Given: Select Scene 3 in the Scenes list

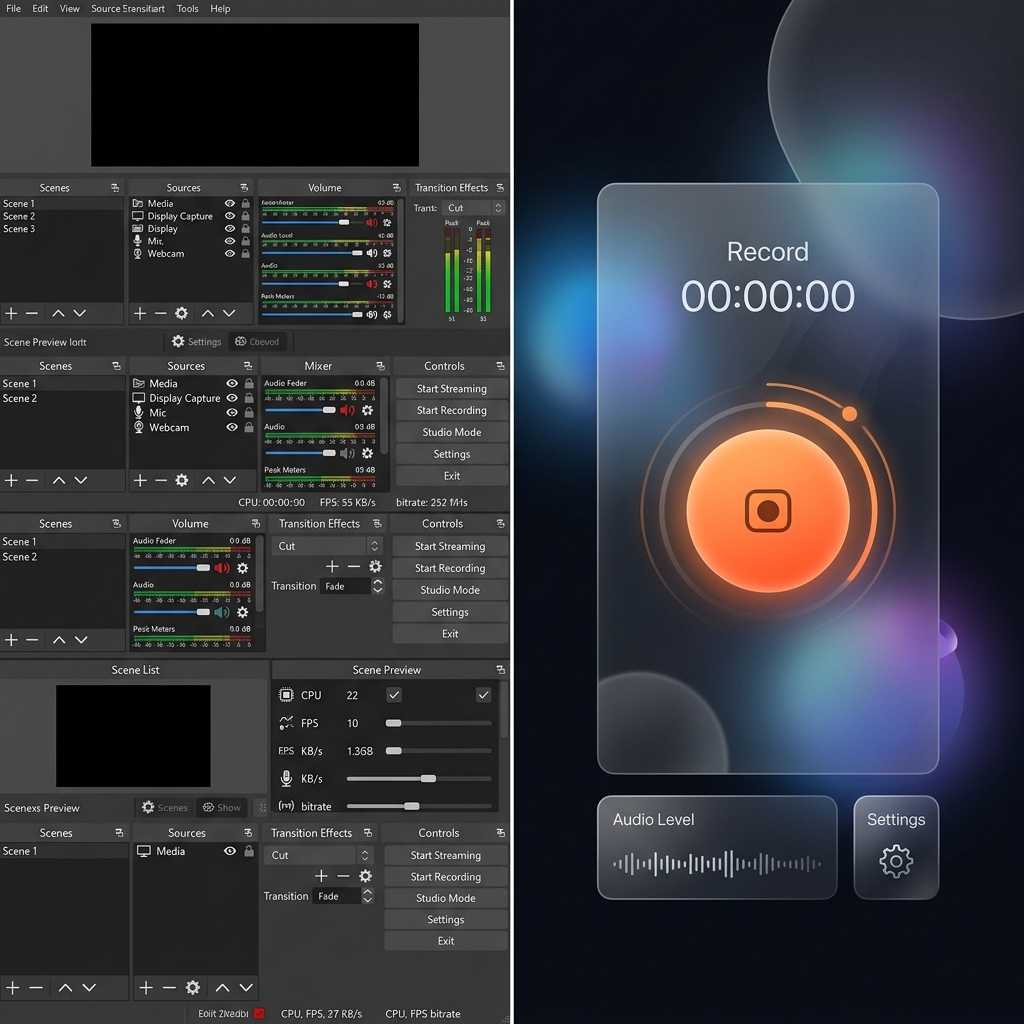Looking at the screenshot, I should click(61, 229).
